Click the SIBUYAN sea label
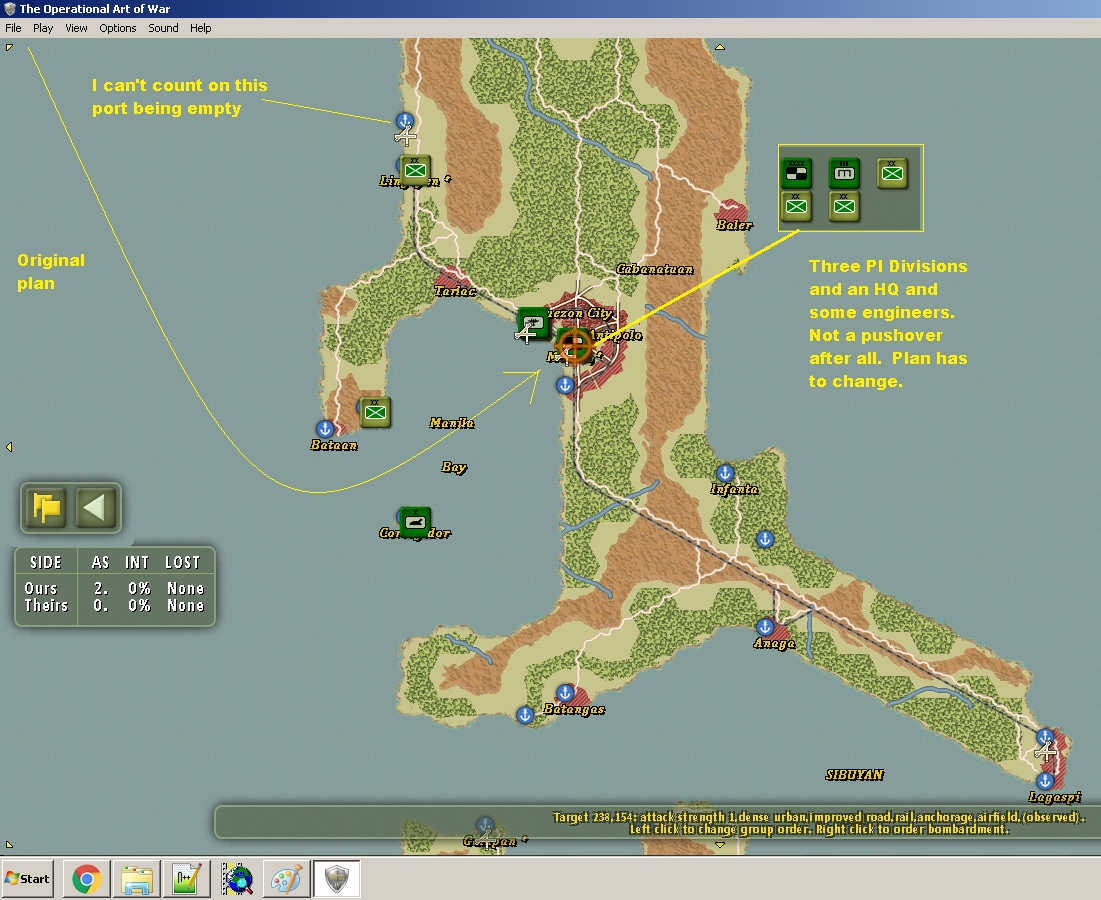Screen dimensions: 1101x900 (854, 775)
